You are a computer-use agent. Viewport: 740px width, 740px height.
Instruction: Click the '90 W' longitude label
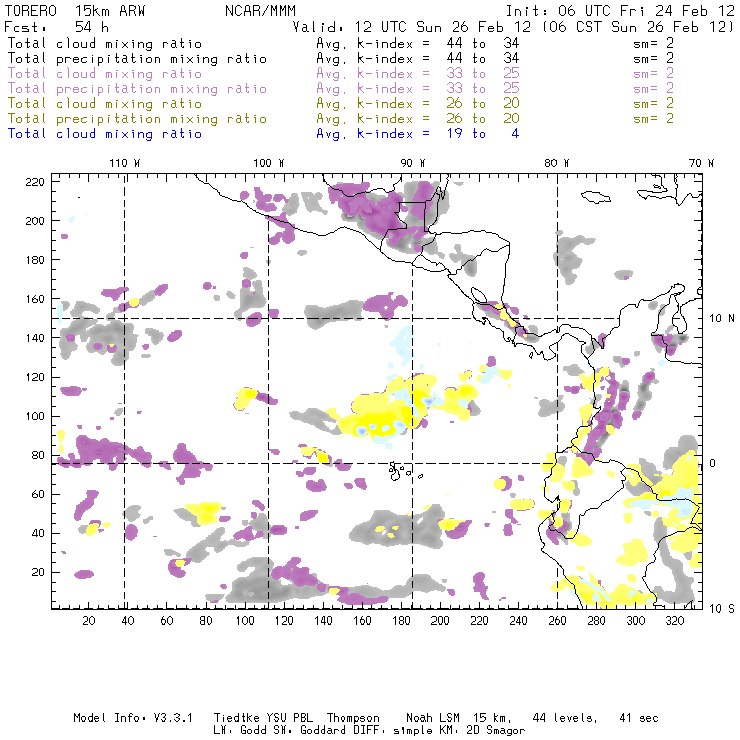coord(413,163)
